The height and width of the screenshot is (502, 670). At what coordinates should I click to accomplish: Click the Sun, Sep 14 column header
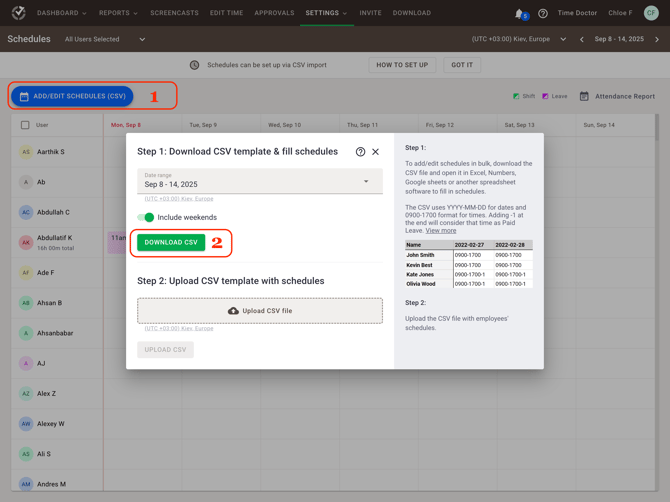pyautogui.click(x=599, y=125)
